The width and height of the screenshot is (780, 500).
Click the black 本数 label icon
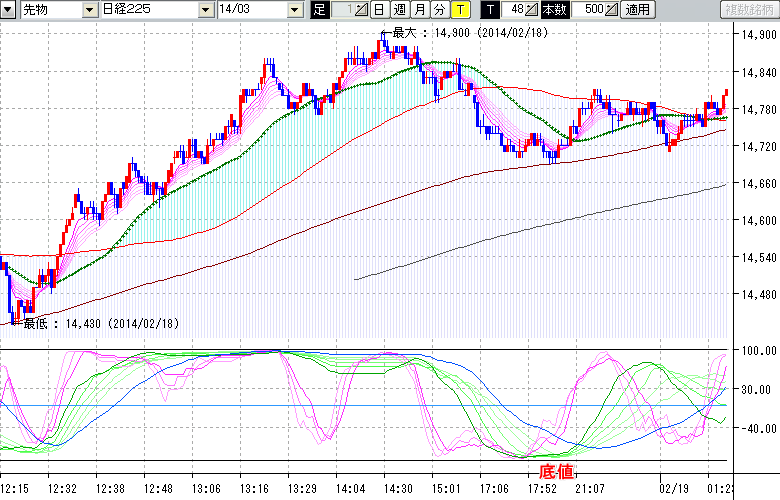coord(553,10)
